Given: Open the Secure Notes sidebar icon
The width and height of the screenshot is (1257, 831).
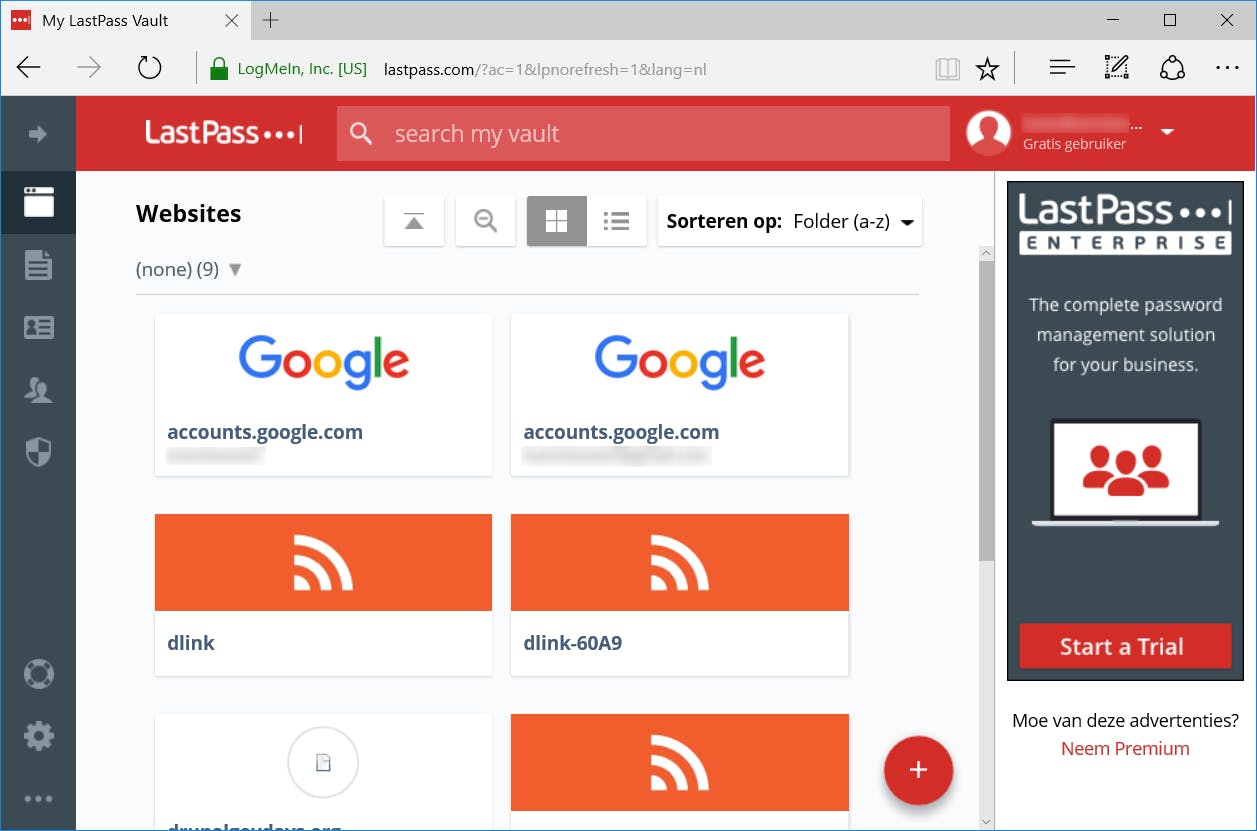Looking at the screenshot, I should (38, 265).
